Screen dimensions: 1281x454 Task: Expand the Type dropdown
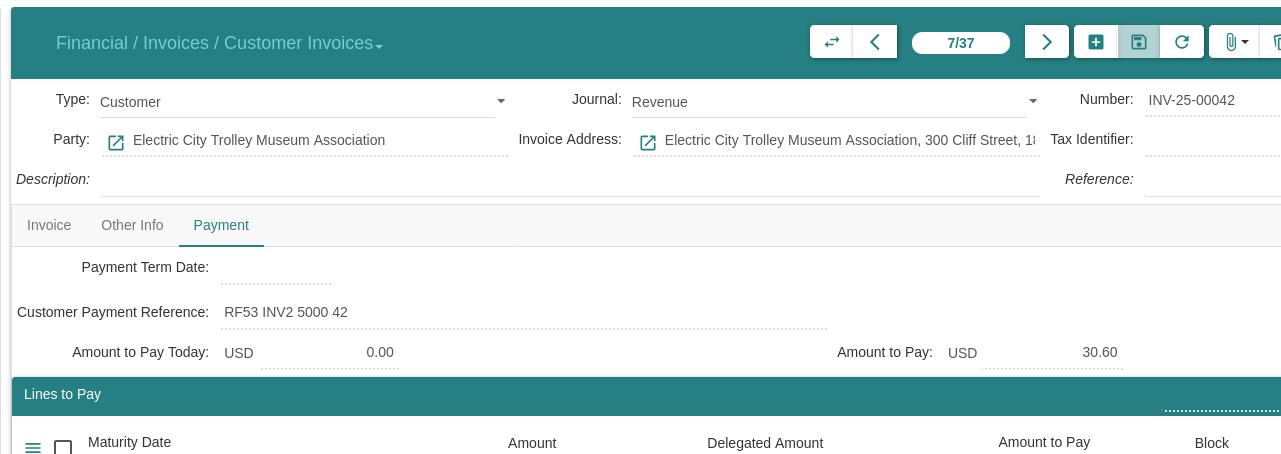(x=501, y=101)
